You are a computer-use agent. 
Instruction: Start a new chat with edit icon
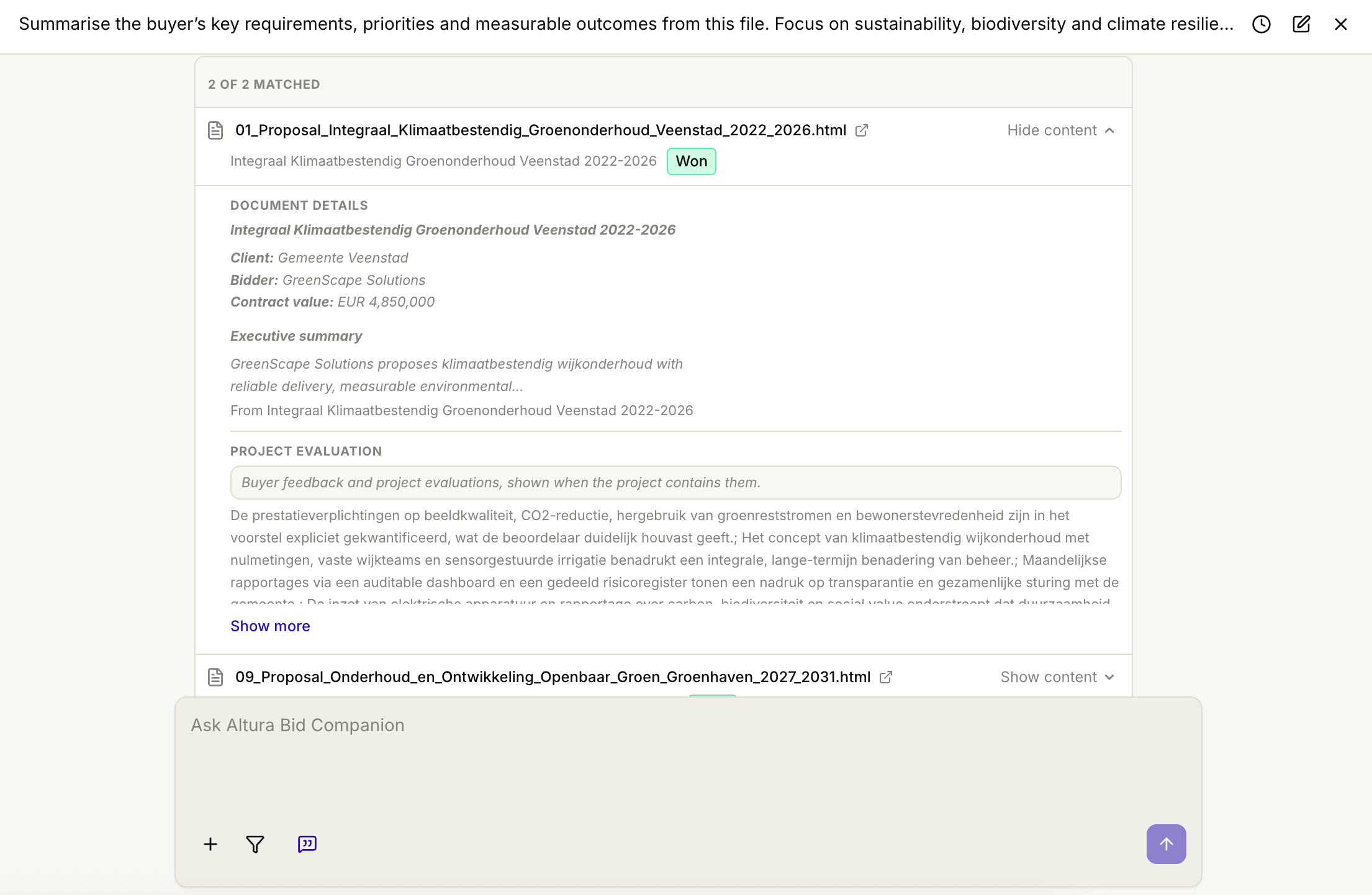click(x=1301, y=24)
